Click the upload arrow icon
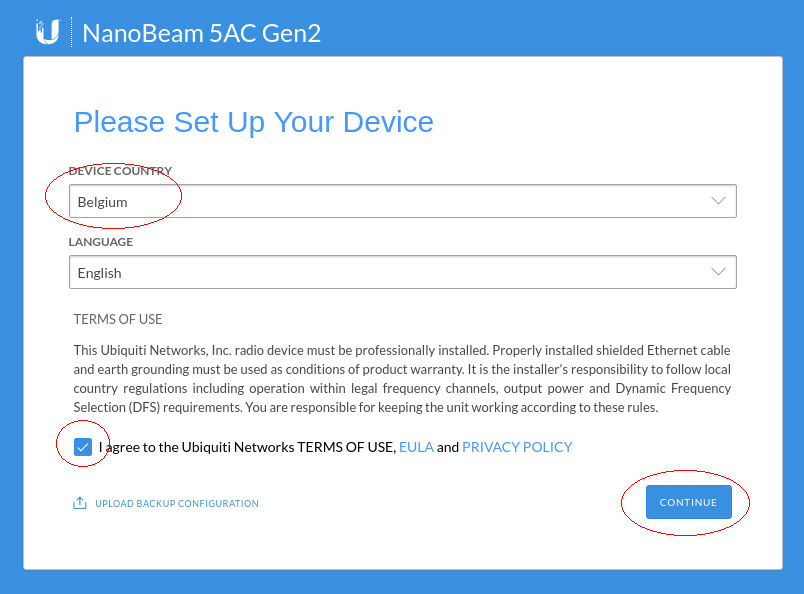 tap(79, 503)
